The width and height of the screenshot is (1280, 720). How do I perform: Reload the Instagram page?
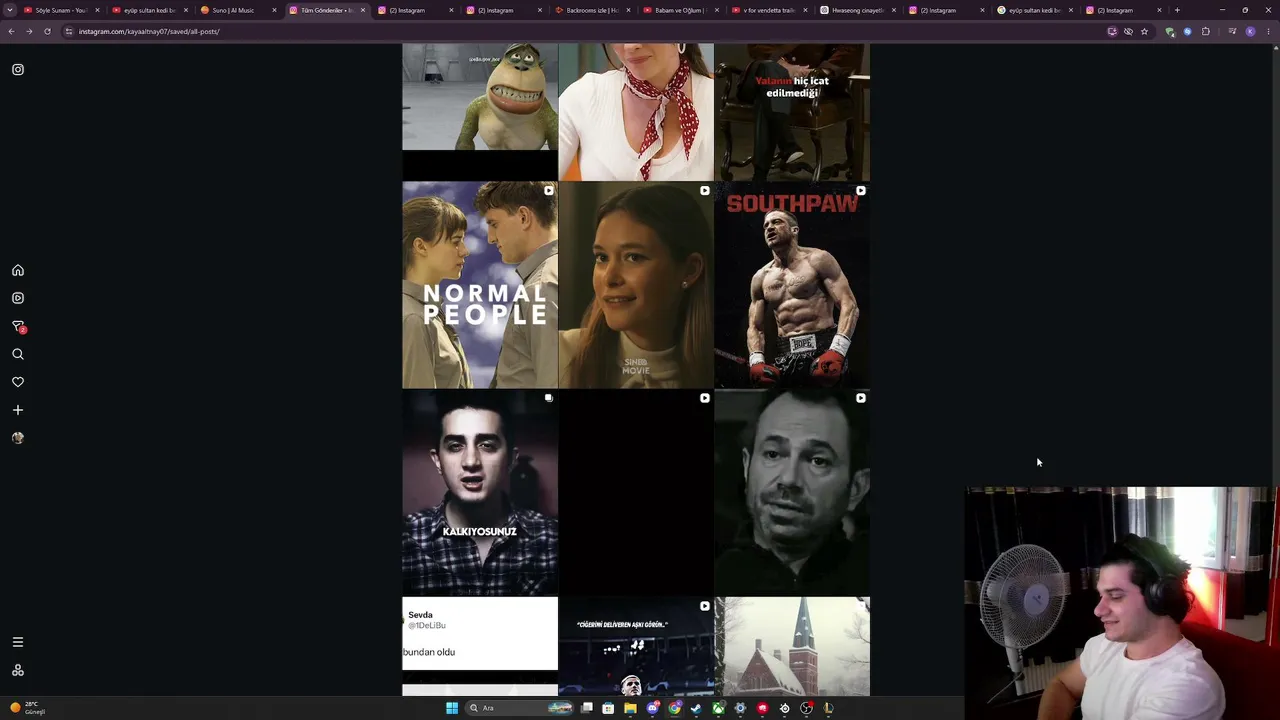click(x=47, y=31)
